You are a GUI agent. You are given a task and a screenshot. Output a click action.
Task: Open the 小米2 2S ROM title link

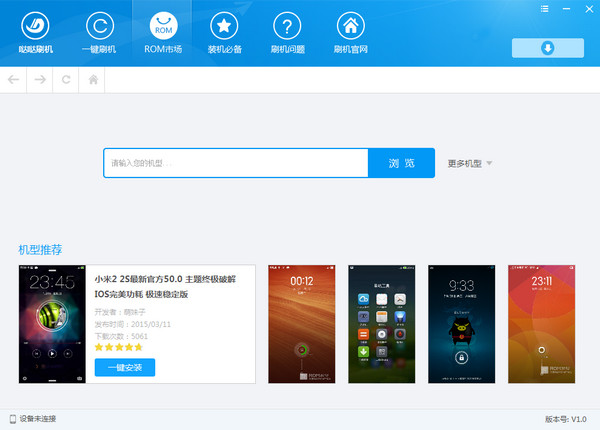click(x=165, y=287)
